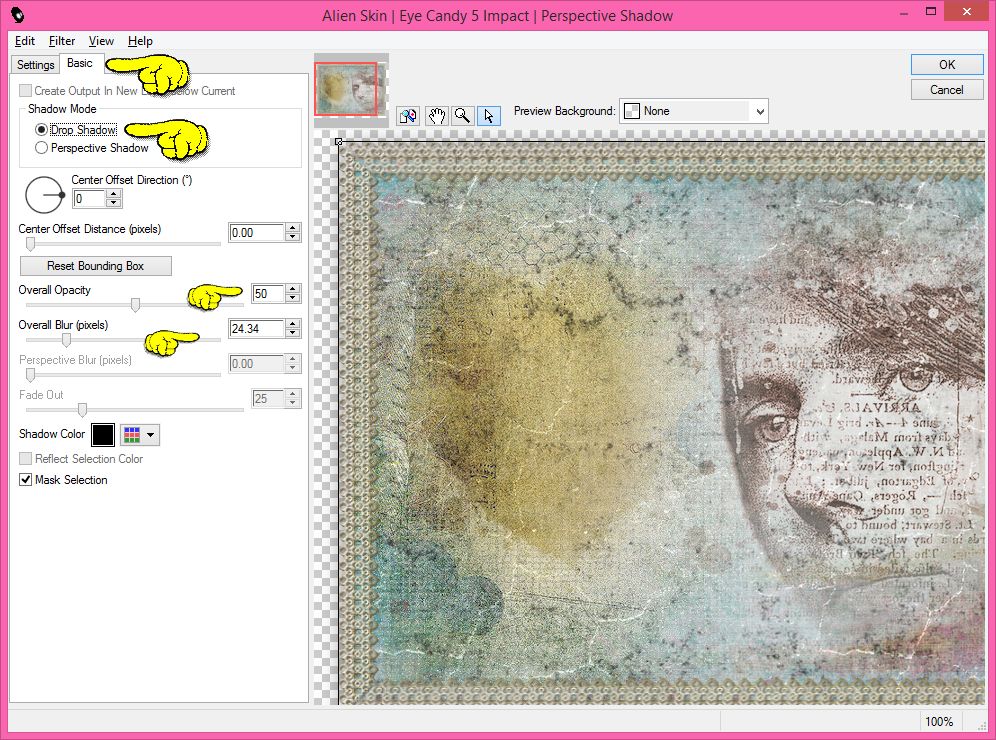Click the Cancel button
The image size is (996, 740).
[x=947, y=90]
